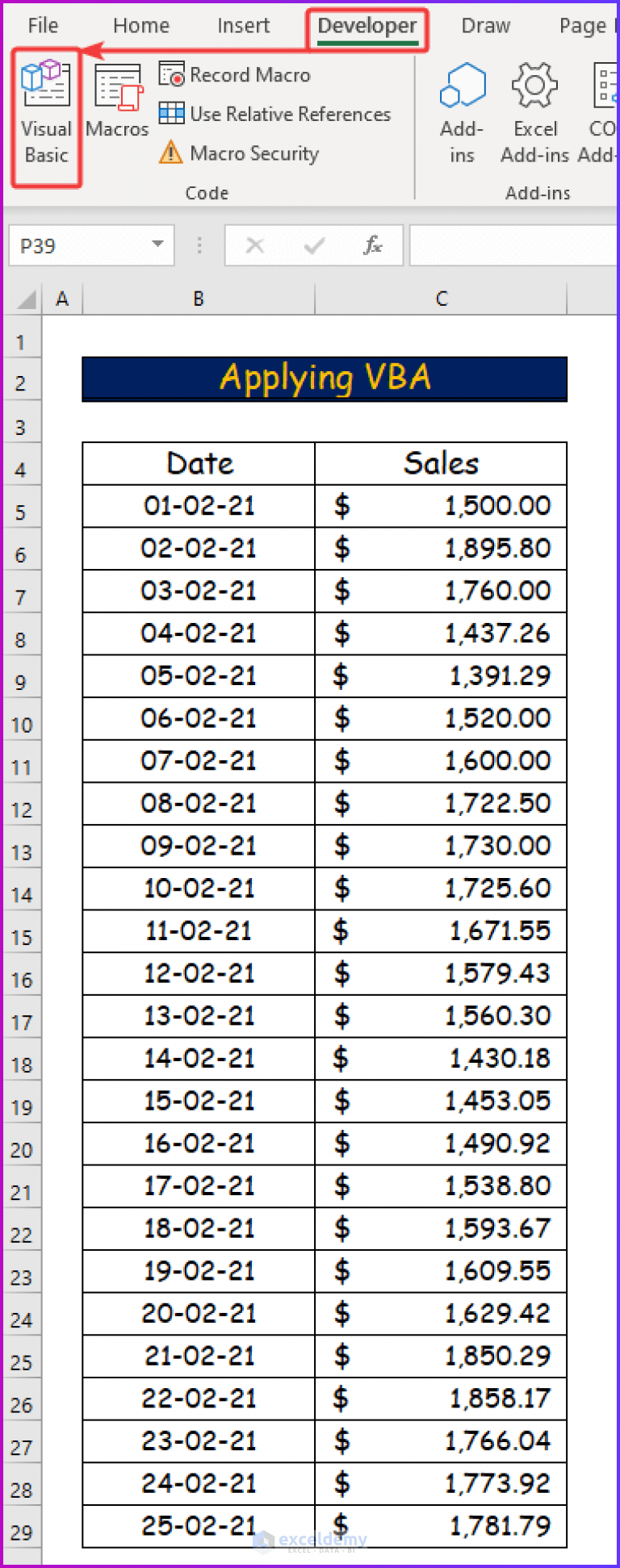This screenshot has height=1568, width=620.
Task: Open the Home ribbon tab
Action: click(140, 25)
